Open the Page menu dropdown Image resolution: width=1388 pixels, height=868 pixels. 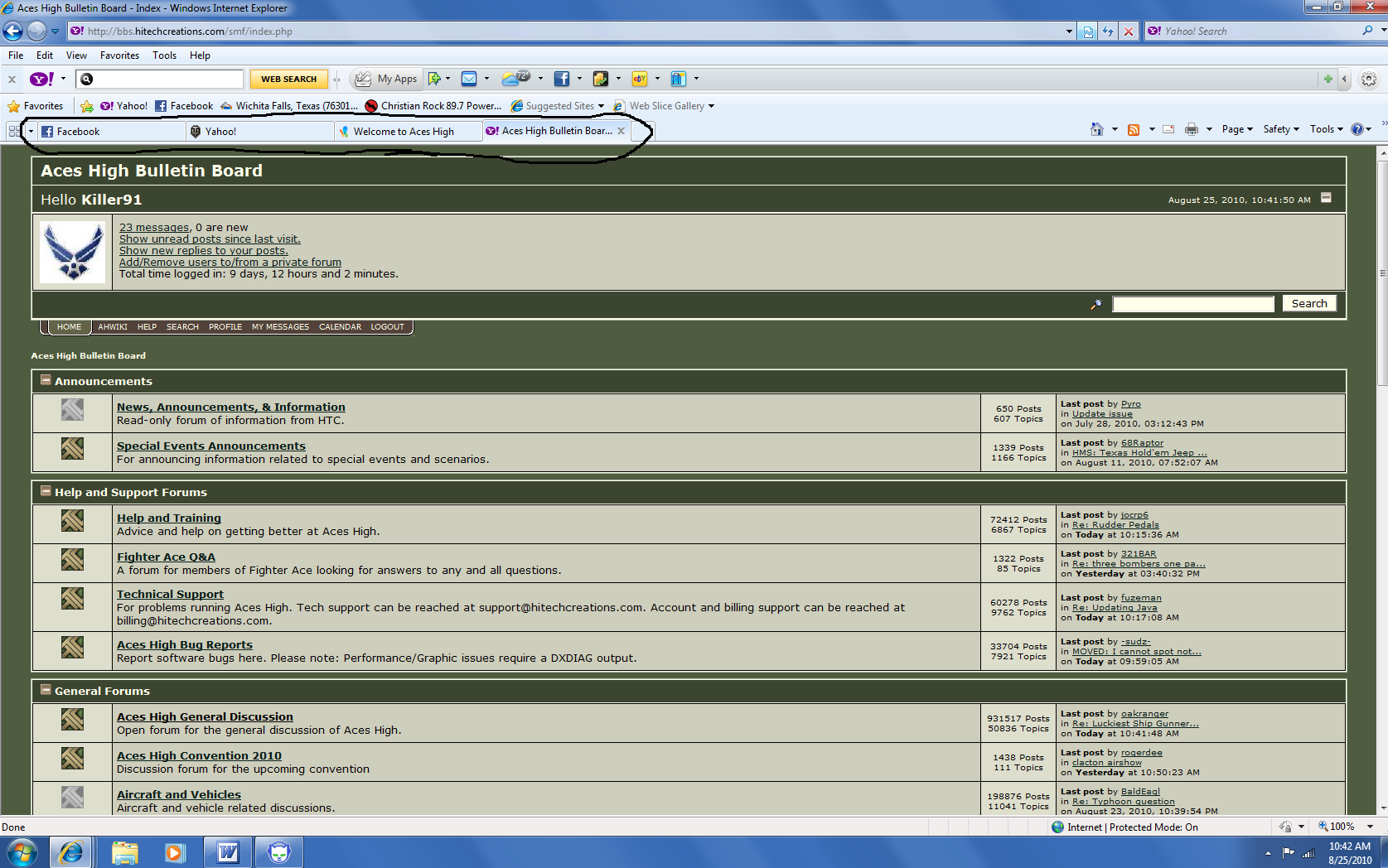point(1237,129)
